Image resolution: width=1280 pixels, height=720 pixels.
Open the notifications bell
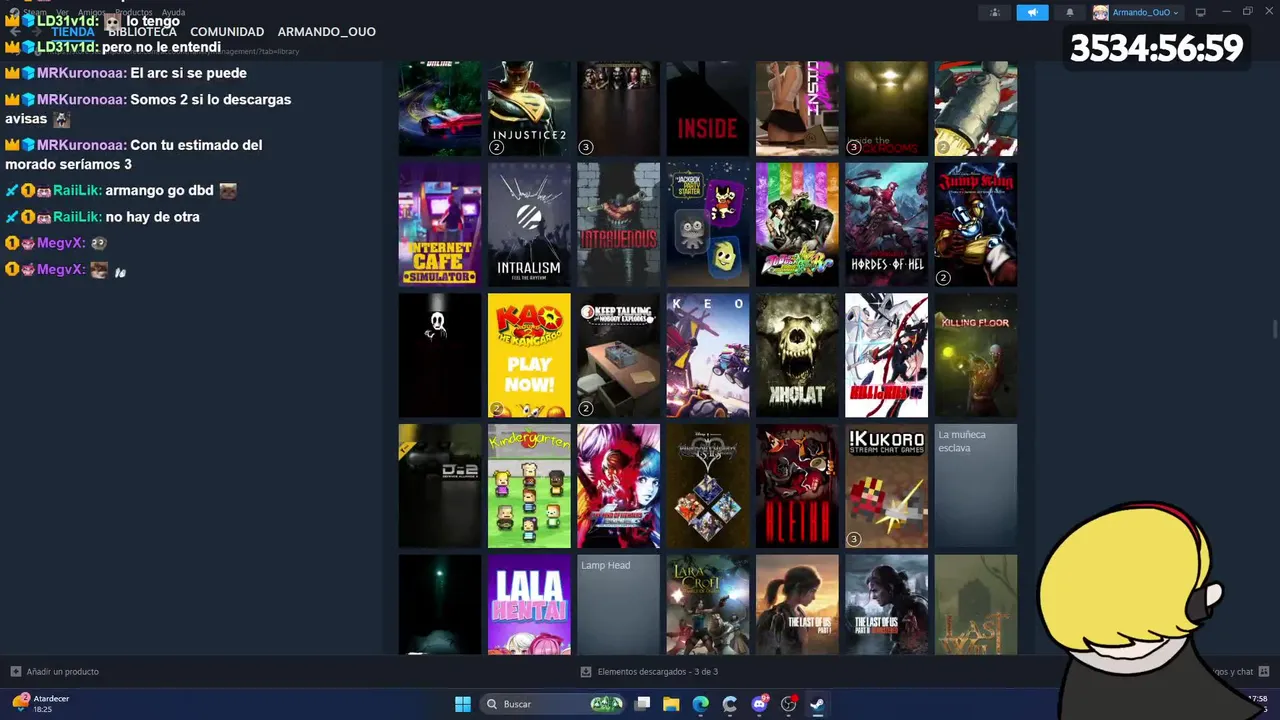click(x=1070, y=12)
